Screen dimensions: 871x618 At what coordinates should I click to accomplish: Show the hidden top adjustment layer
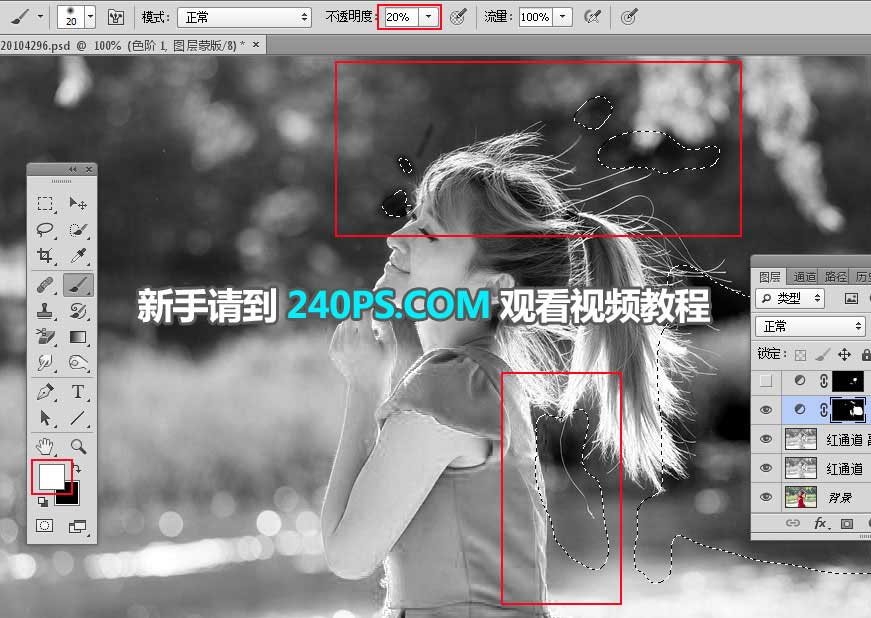[x=766, y=381]
